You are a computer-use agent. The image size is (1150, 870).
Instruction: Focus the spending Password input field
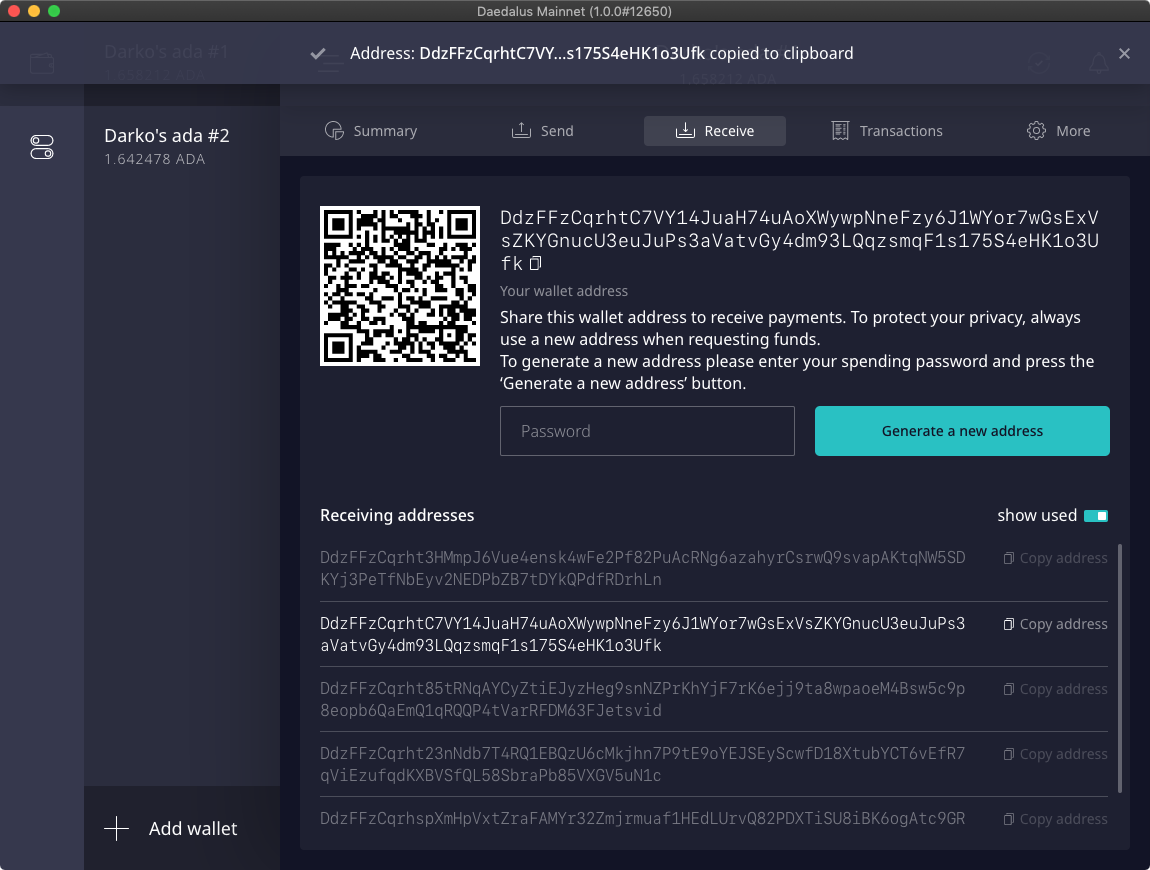coord(647,431)
